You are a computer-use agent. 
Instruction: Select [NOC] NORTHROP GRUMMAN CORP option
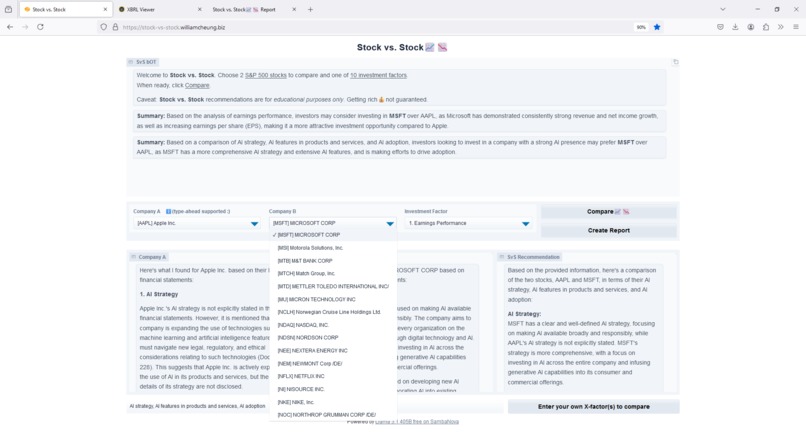click(x=333, y=415)
